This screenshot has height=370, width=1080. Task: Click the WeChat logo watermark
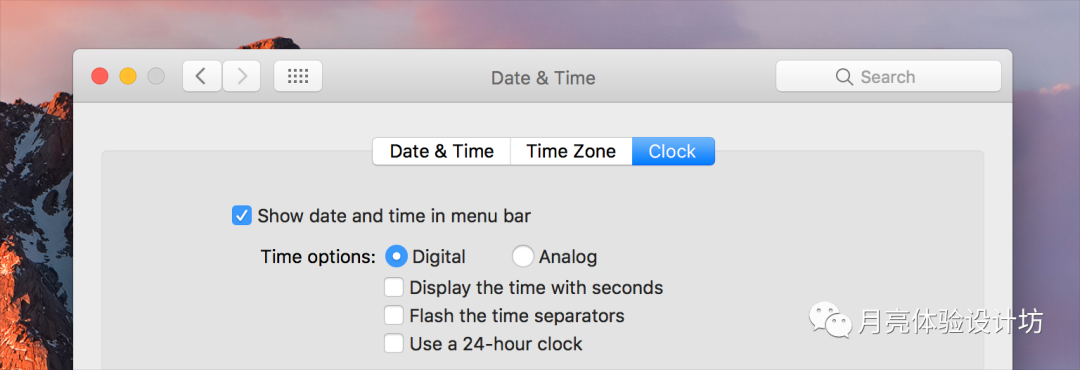(x=830, y=320)
